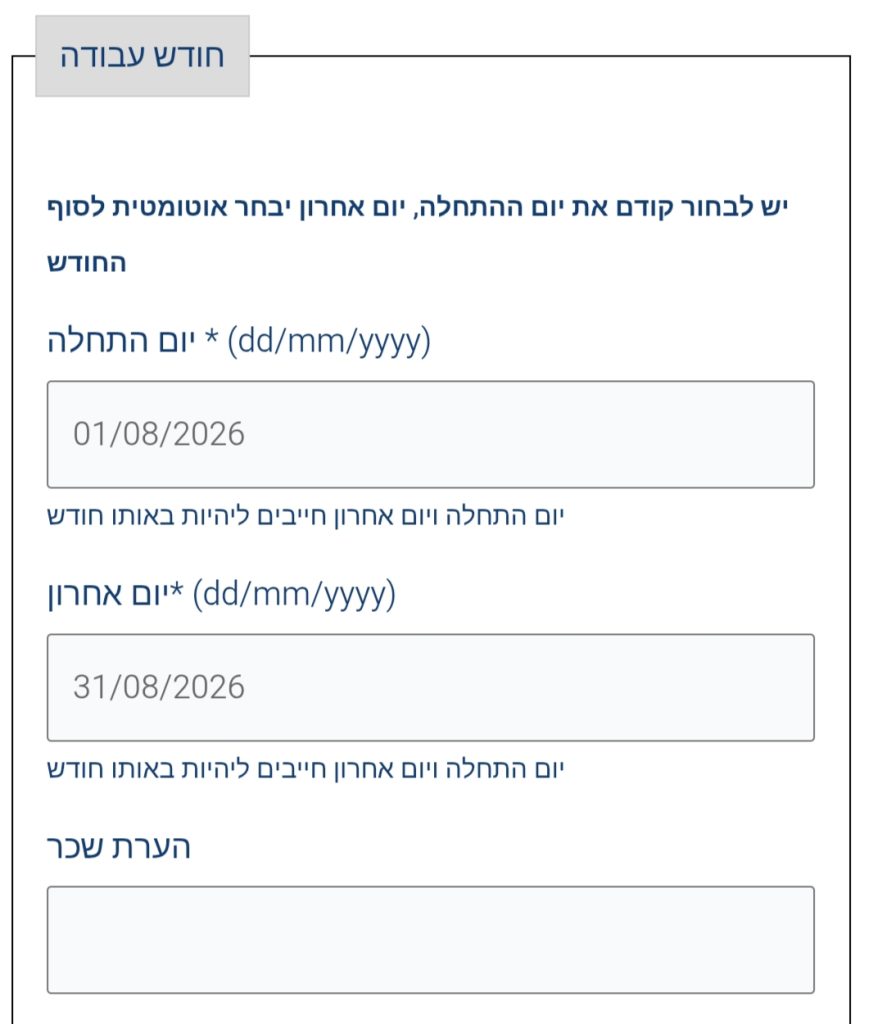Screen dimensions: 873x1024
Task: Select day 01 in the start date
Action: pos(87,434)
